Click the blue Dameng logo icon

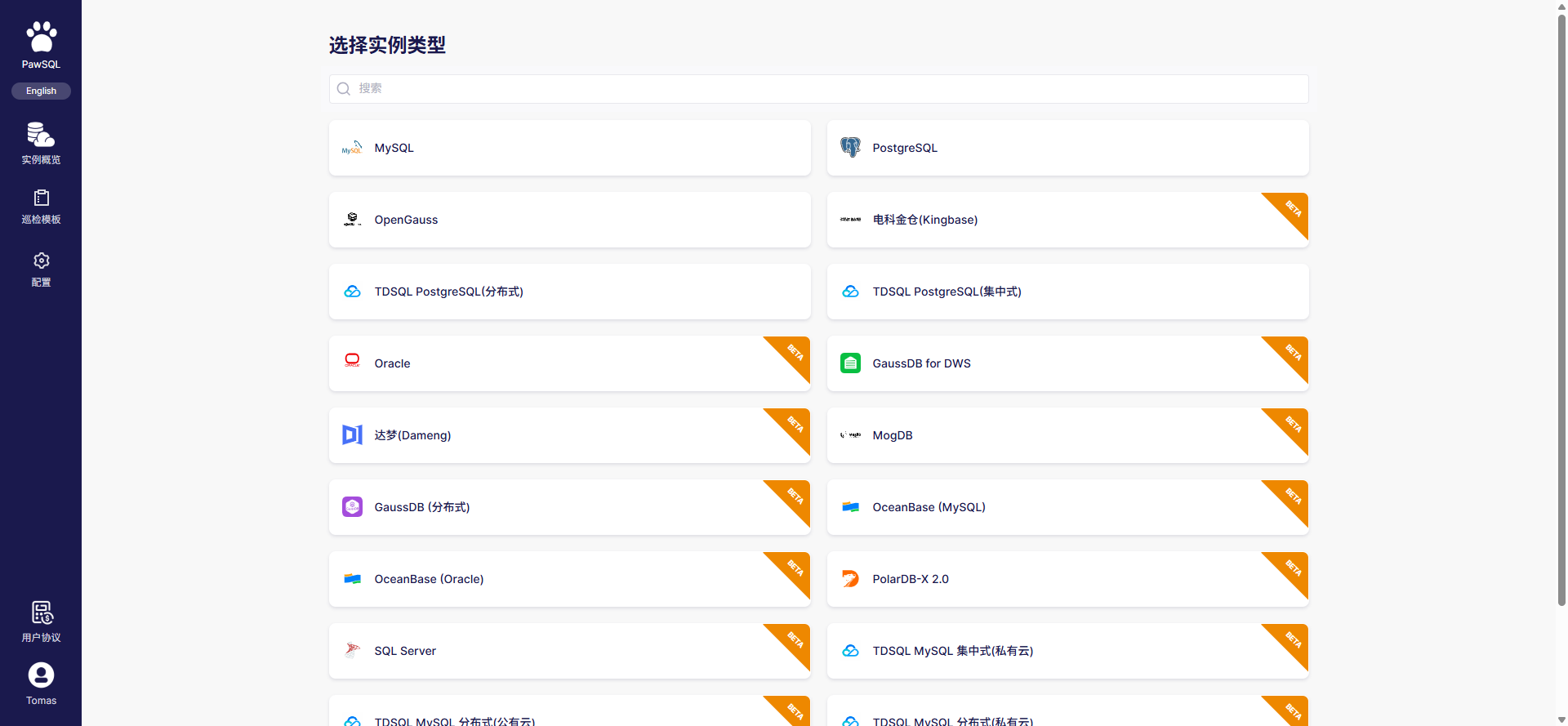[x=352, y=435]
